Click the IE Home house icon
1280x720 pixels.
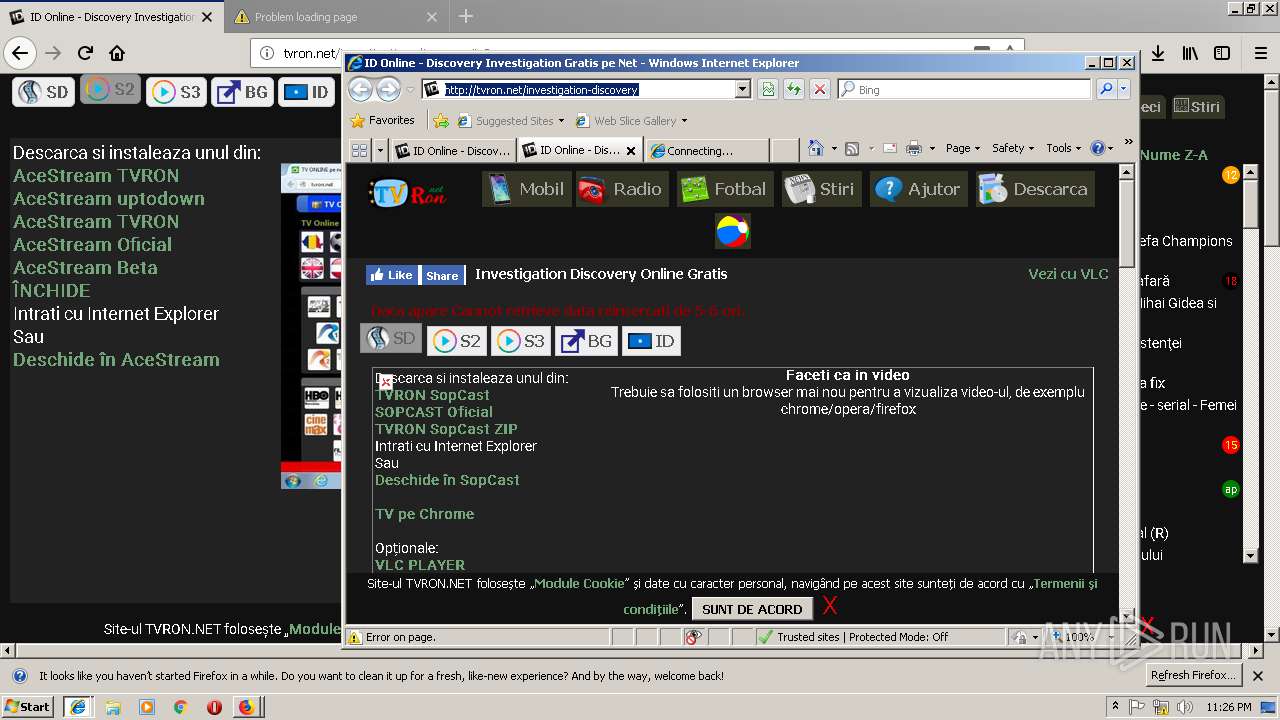pos(815,148)
